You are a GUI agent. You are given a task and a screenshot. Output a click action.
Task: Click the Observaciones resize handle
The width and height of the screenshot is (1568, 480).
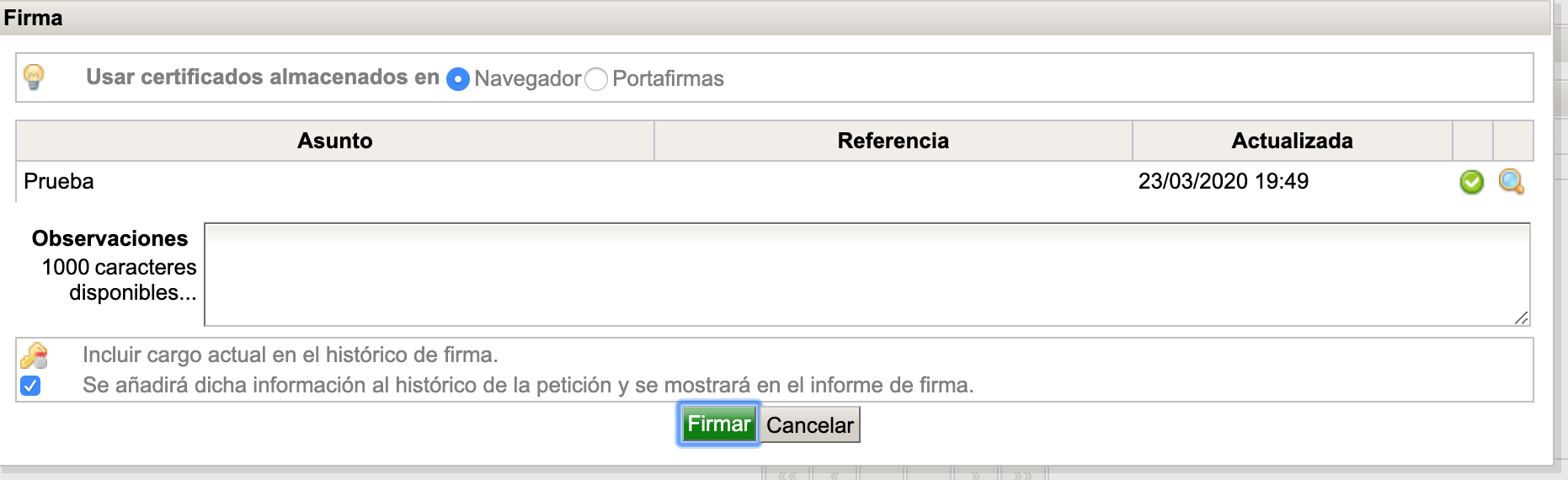(1521, 317)
